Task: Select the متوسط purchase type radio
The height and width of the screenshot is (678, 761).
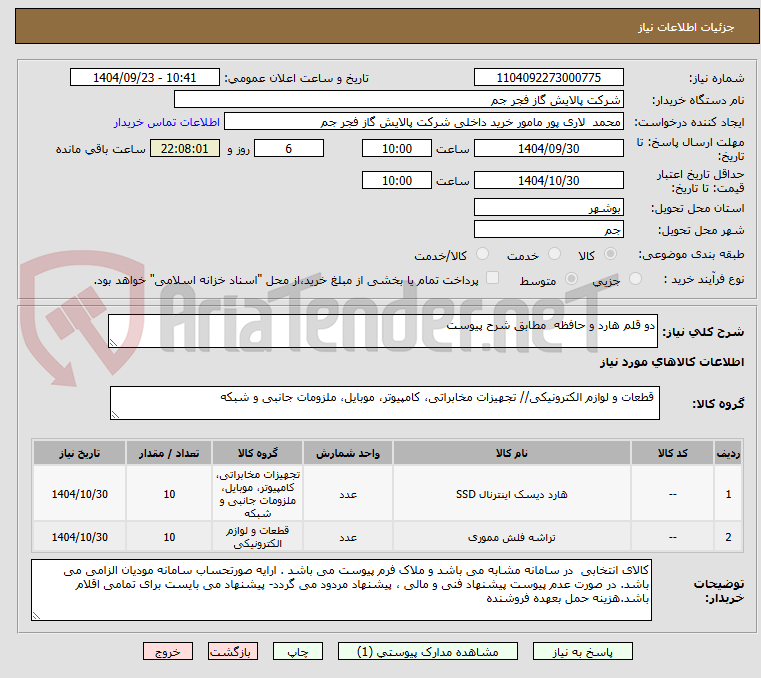Action: pyautogui.click(x=572, y=279)
